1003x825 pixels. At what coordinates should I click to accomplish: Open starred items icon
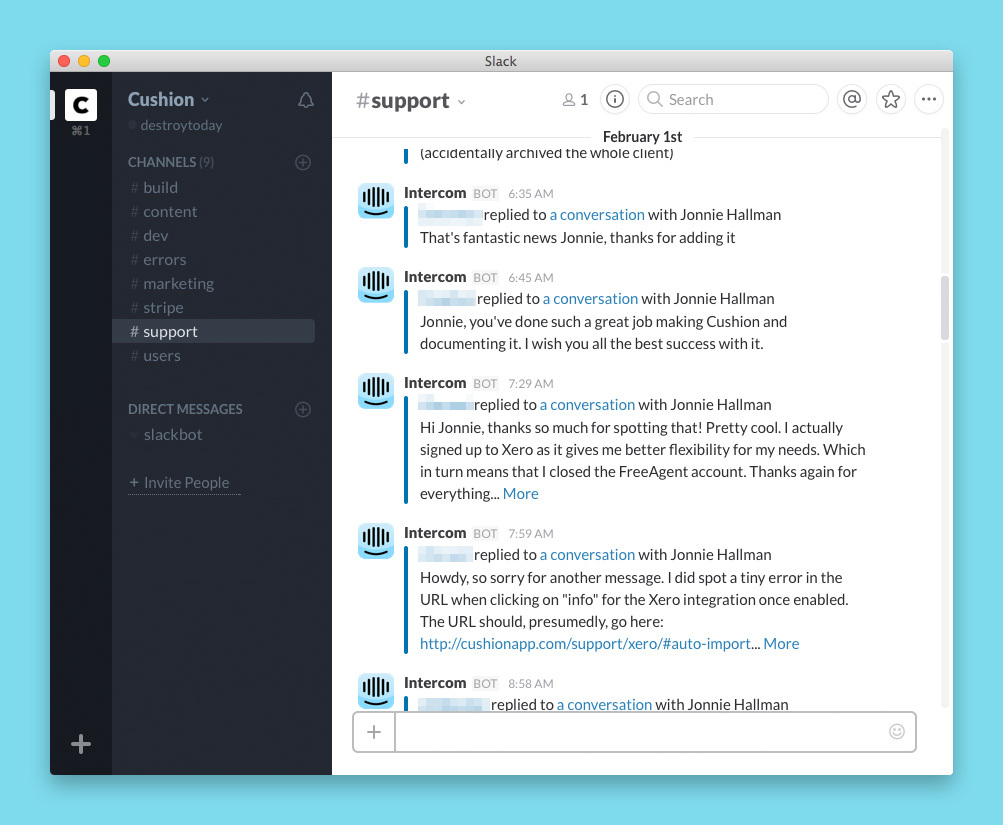point(890,99)
